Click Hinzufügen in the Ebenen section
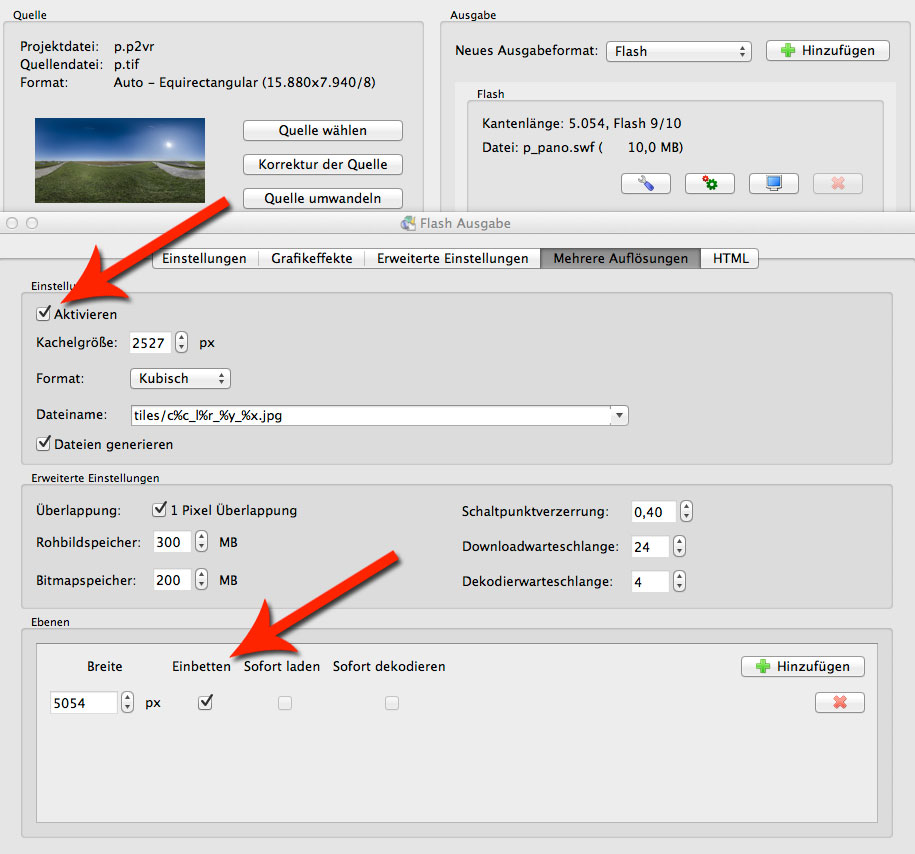The image size is (915, 854). [x=802, y=667]
